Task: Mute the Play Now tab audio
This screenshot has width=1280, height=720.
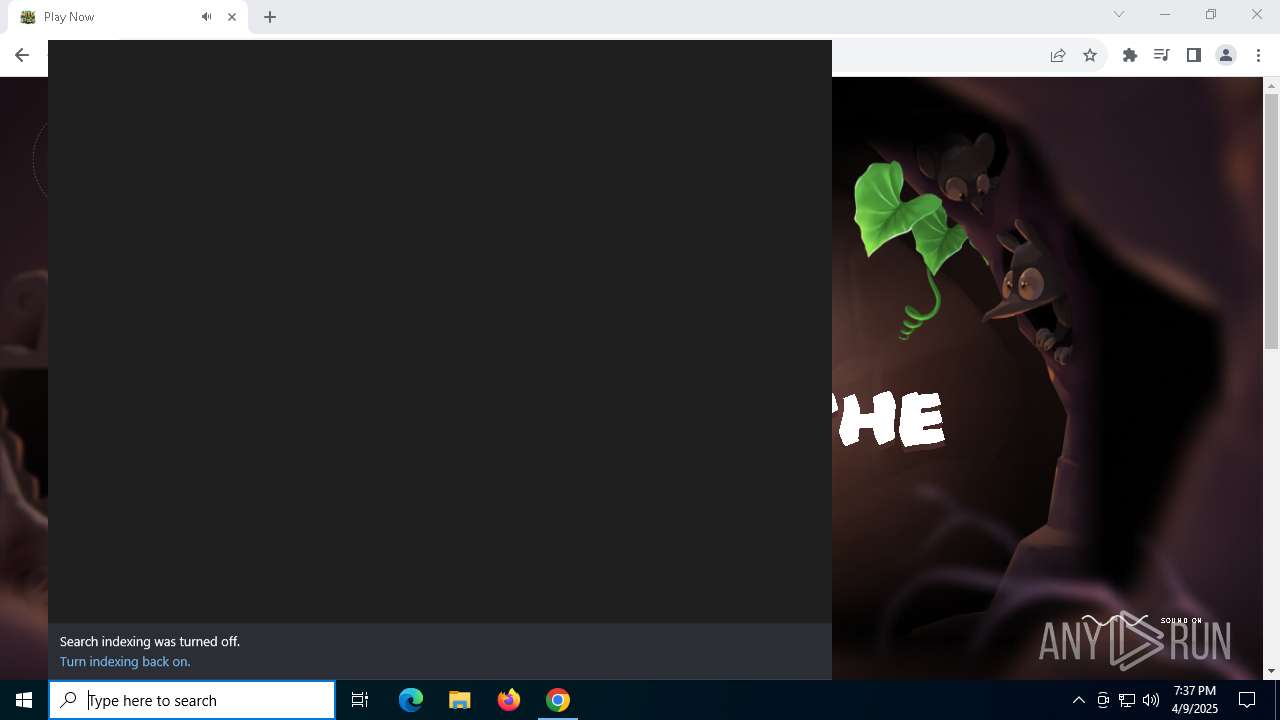Action: 206,17
